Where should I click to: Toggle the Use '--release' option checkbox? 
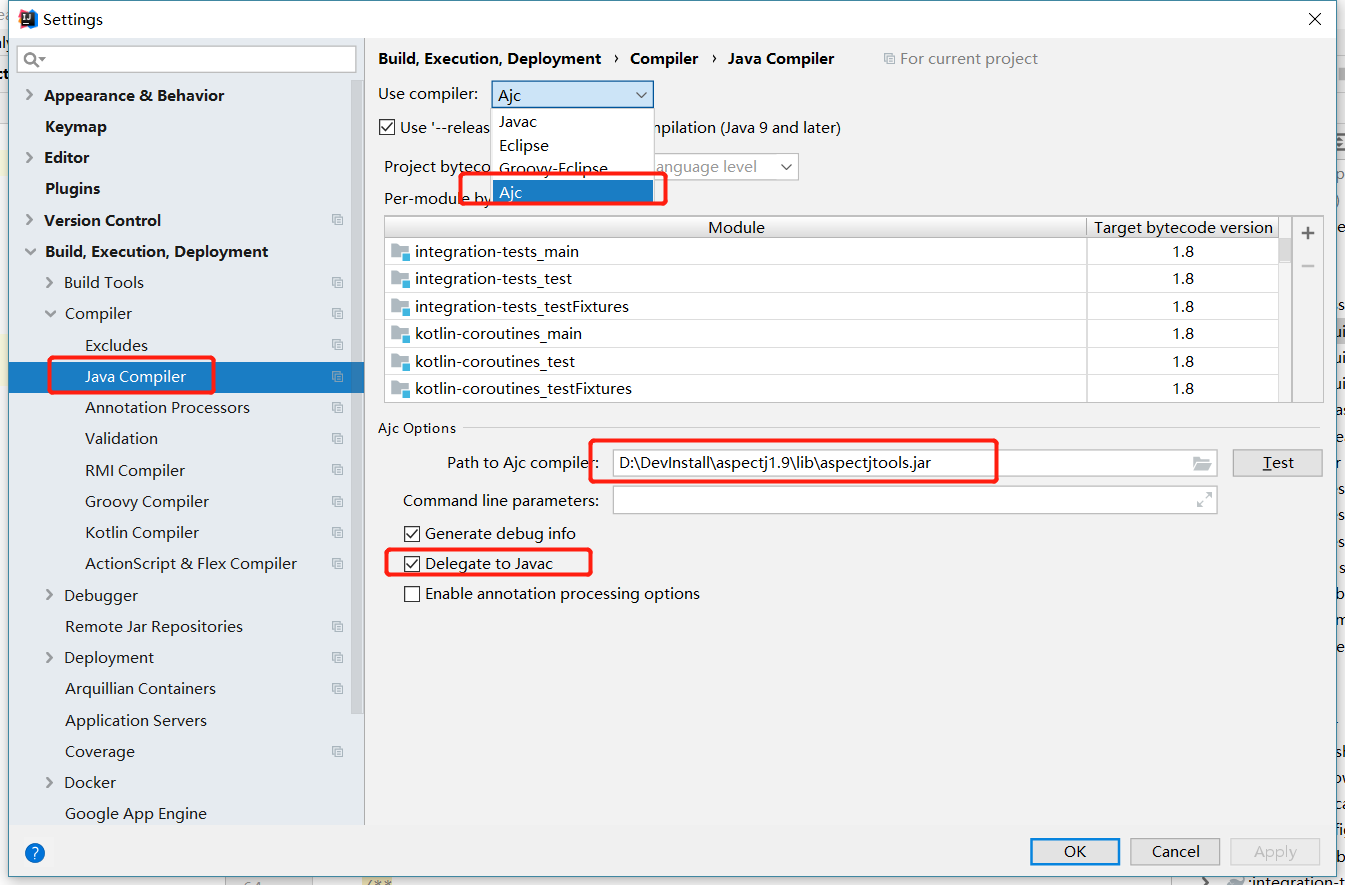tap(387, 127)
